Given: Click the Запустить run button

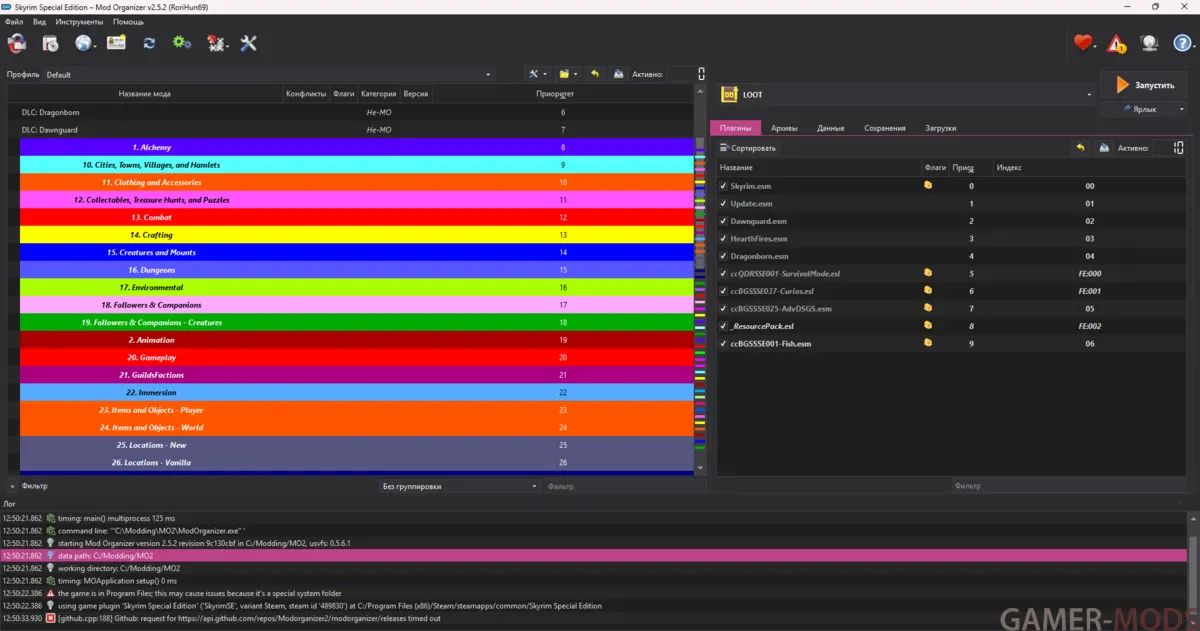Looking at the screenshot, I should point(1145,86).
